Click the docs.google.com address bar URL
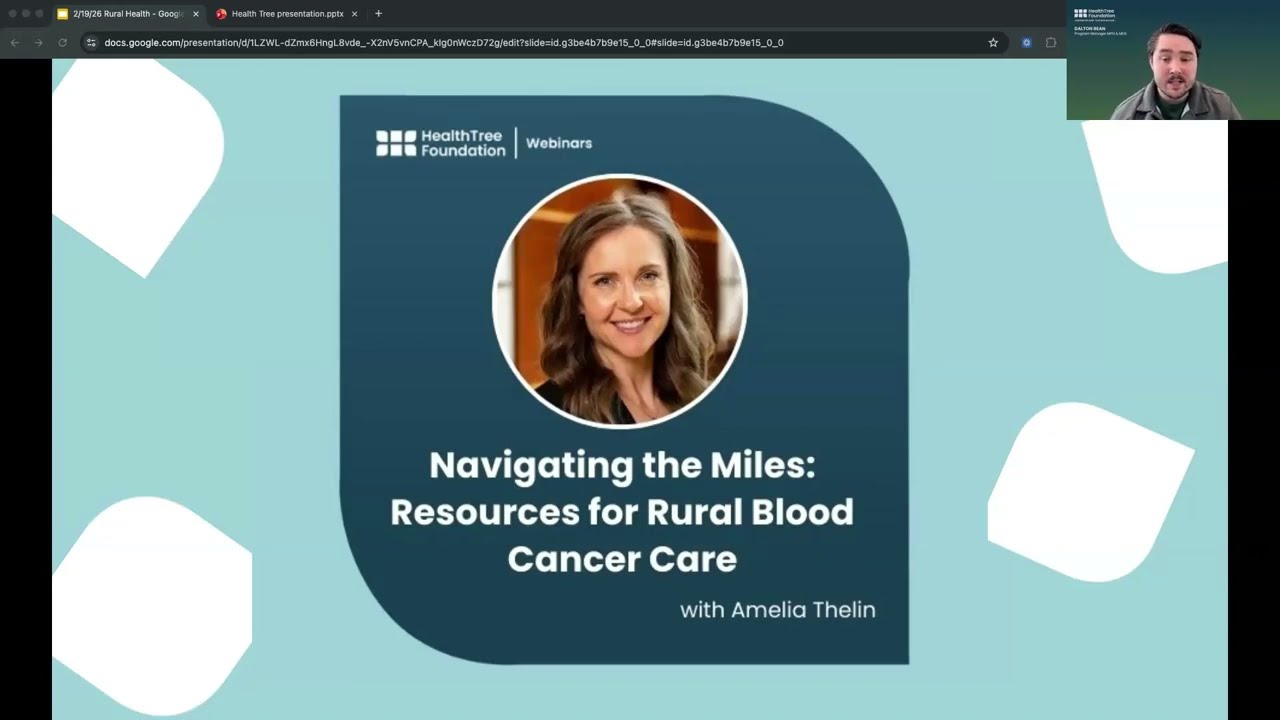The image size is (1280, 720). [x=444, y=43]
